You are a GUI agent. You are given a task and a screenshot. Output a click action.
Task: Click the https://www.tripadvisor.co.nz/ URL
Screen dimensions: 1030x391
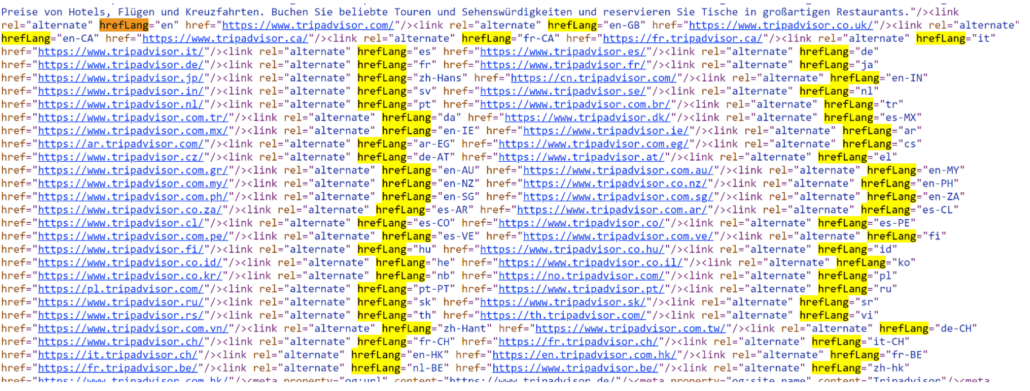pos(614,183)
